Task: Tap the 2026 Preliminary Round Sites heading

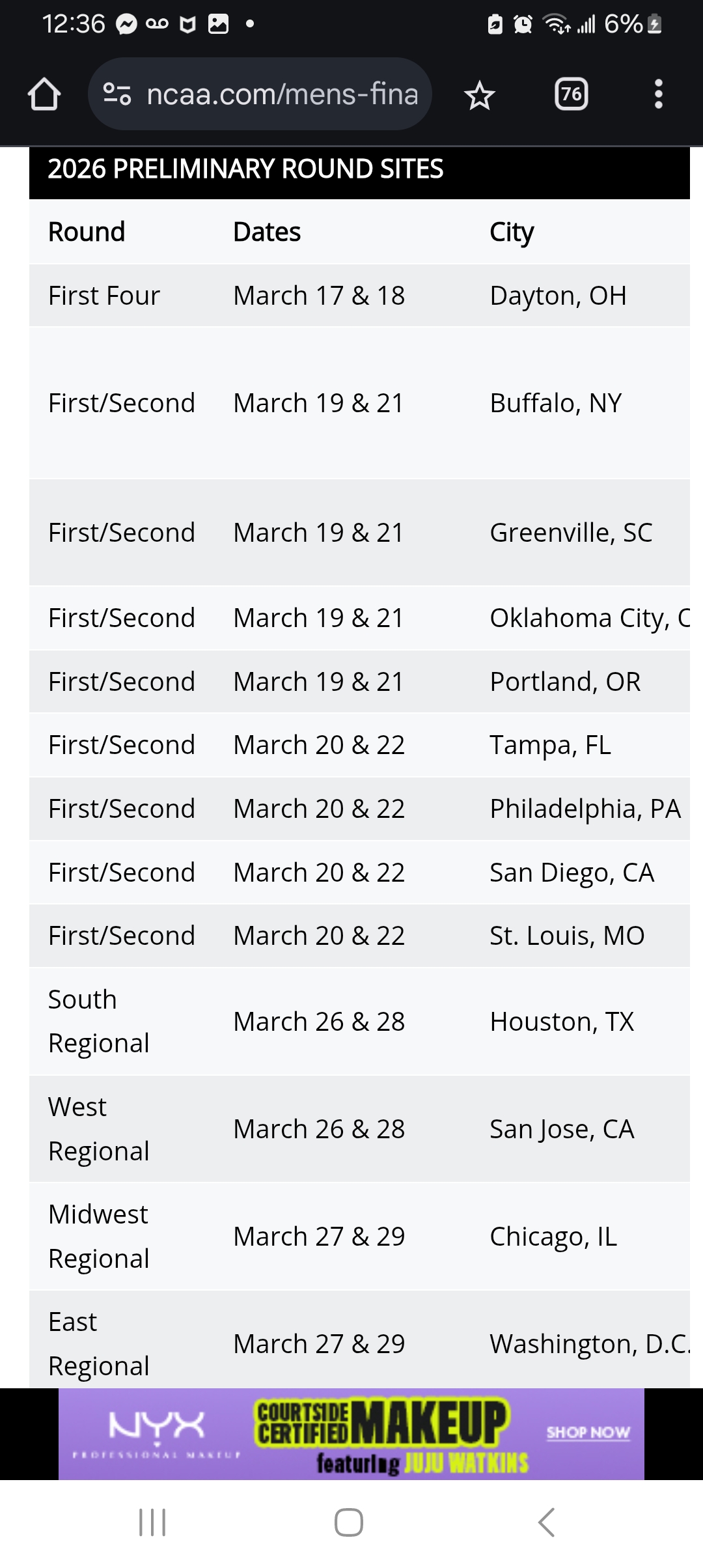Action: tap(245, 169)
